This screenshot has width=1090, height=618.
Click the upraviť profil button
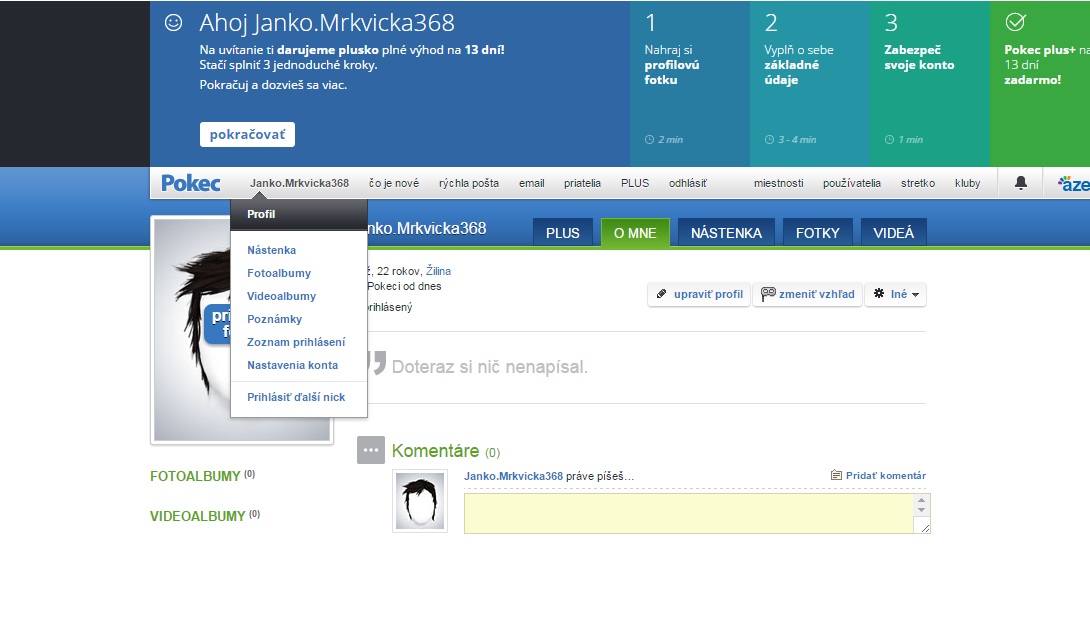coord(699,294)
